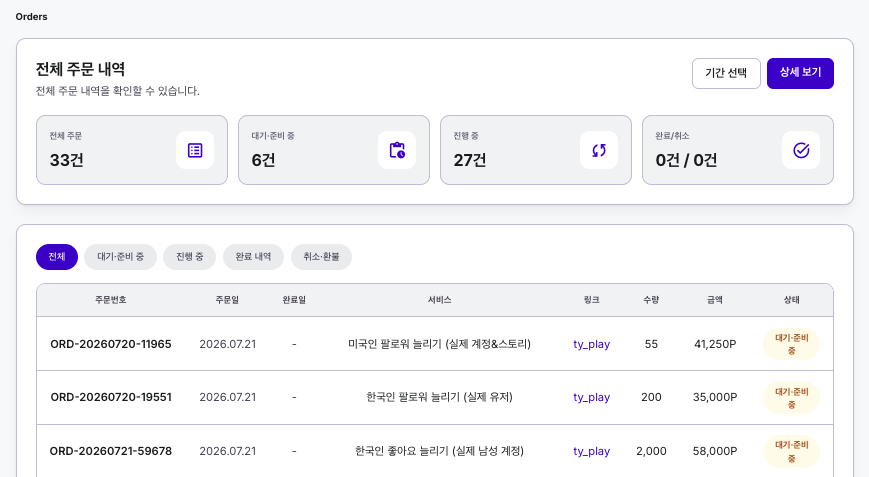Open ty_play link in order ORD-20260721-59678 row
The height and width of the screenshot is (477, 869).
tap(591, 451)
